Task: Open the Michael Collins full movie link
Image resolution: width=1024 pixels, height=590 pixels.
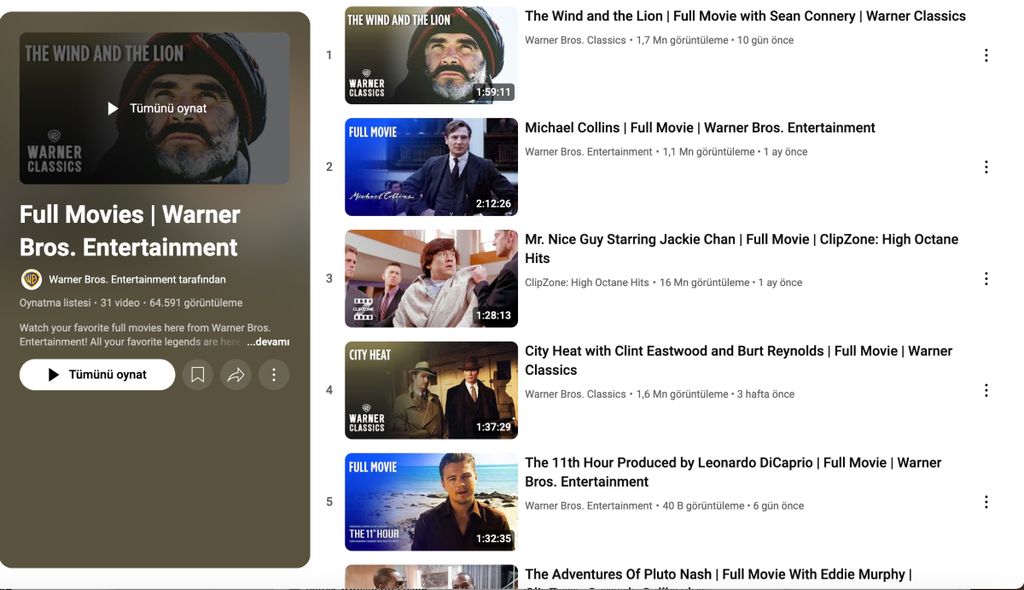Action: coord(700,127)
